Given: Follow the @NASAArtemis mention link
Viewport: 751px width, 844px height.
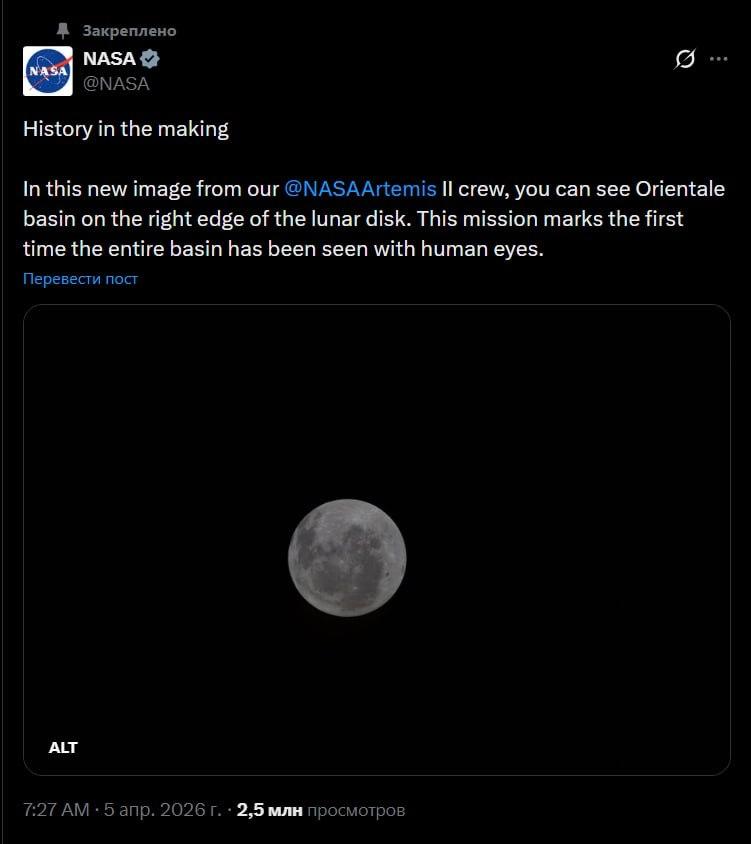Looking at the screenshot, I should [361, 189].
